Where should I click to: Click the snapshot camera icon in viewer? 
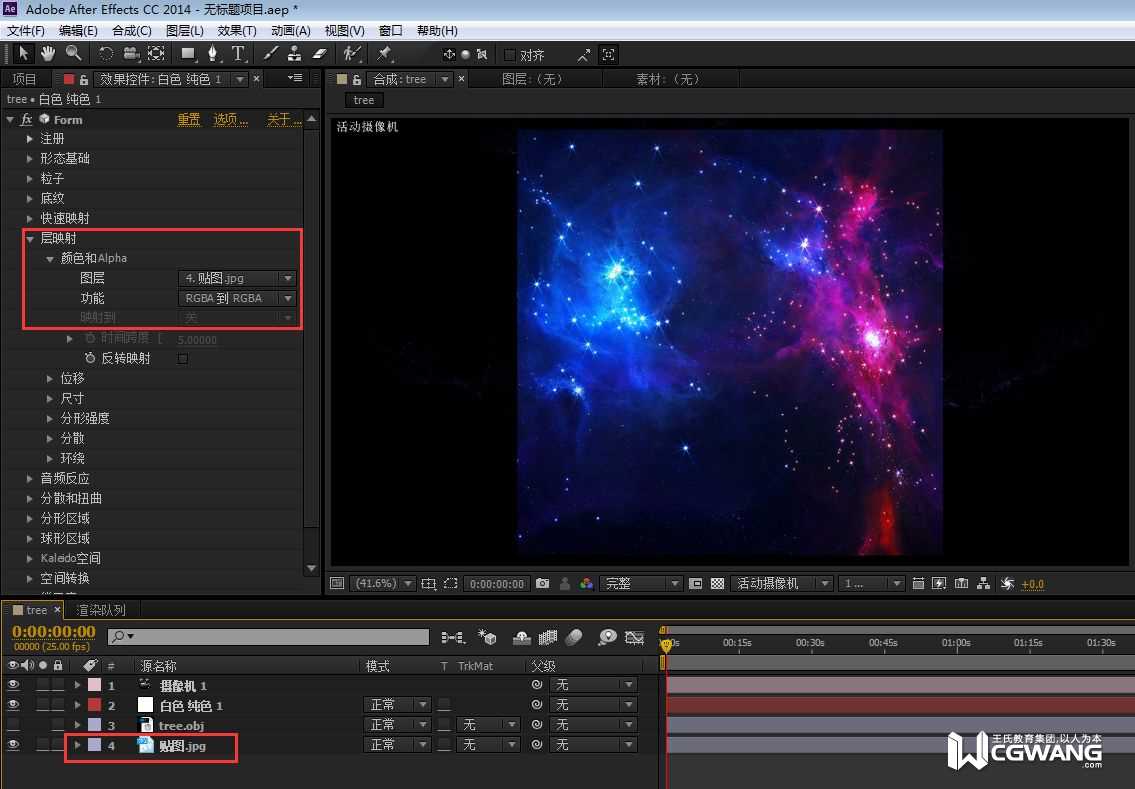point(542,584)
